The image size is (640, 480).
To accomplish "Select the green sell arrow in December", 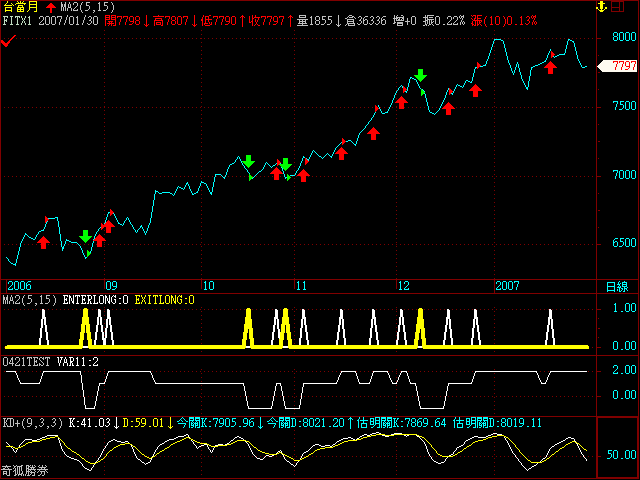I will 420,75.
